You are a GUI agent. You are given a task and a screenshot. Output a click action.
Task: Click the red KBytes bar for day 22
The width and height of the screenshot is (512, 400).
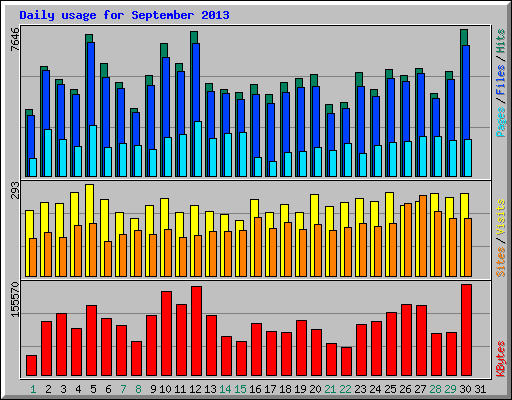[x=346, y=362]
